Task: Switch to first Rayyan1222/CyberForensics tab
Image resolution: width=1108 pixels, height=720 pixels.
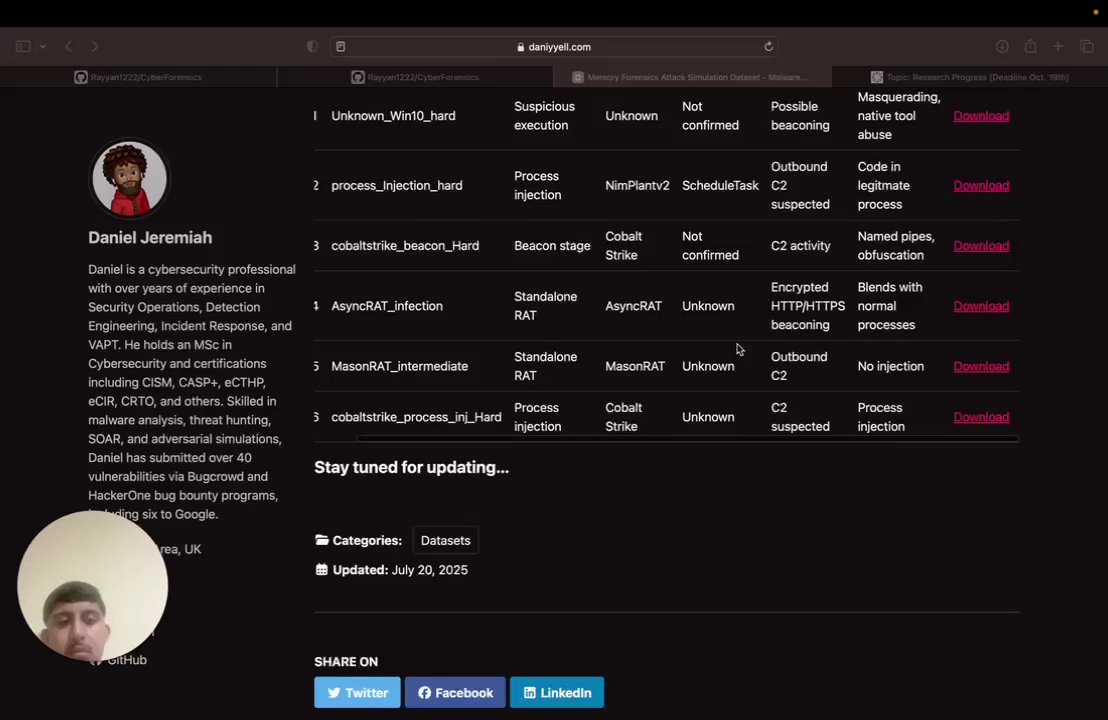Action: (x=138, y=77)
